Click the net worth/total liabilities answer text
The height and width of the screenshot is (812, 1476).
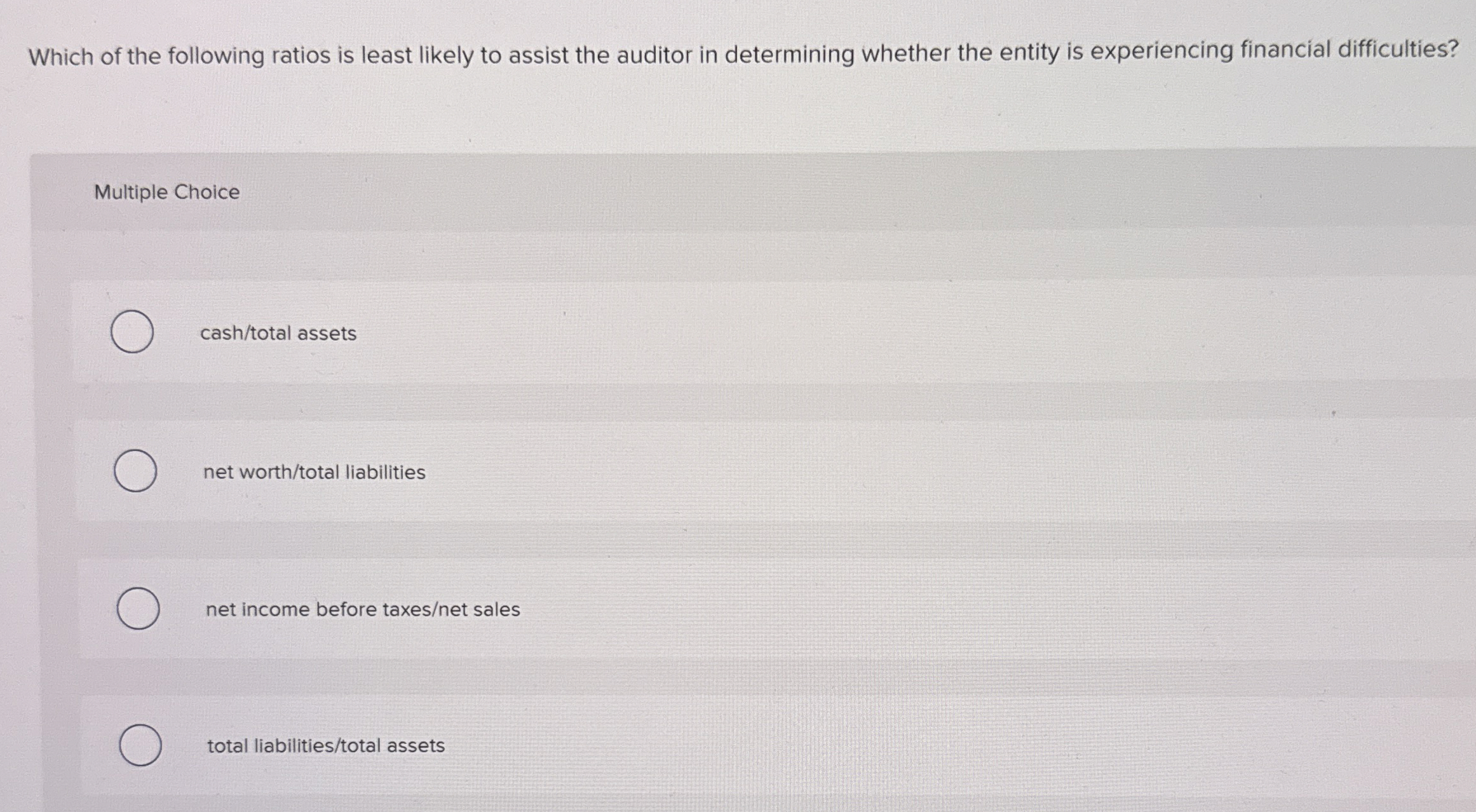[315, 471]
